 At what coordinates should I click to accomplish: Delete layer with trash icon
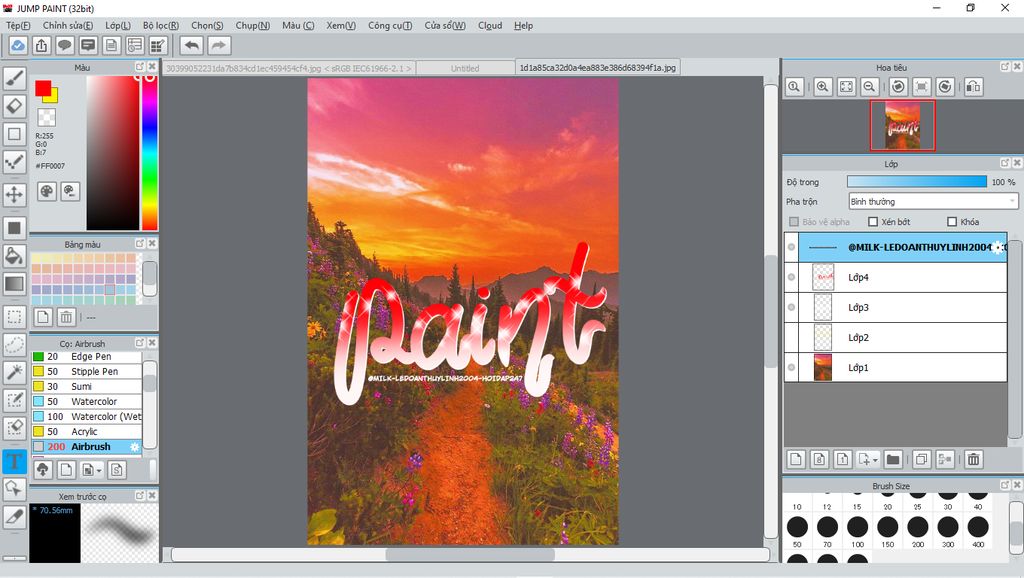[x=973, y=460]
